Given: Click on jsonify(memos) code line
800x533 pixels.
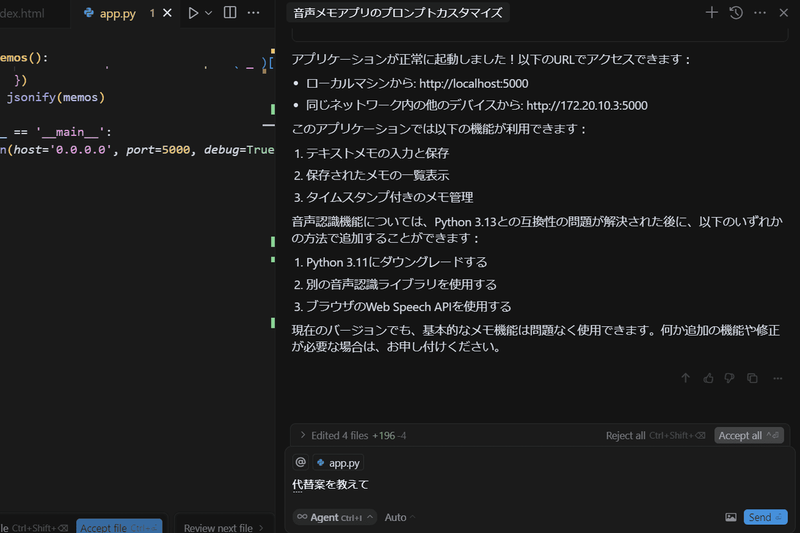Looking at the screenshot, I should pyautogui.click(x=56, y=97).
